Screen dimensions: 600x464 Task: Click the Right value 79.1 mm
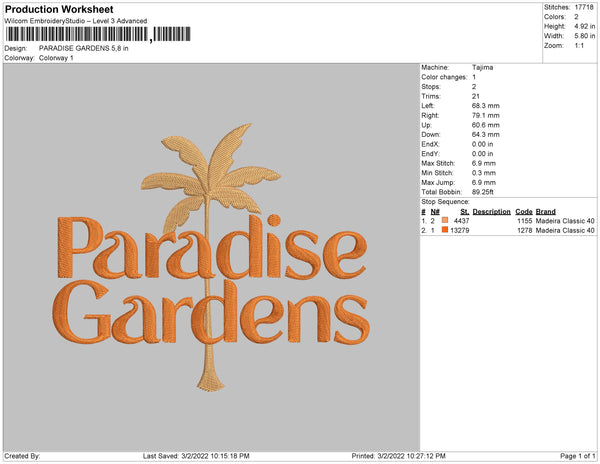(486, 116)
